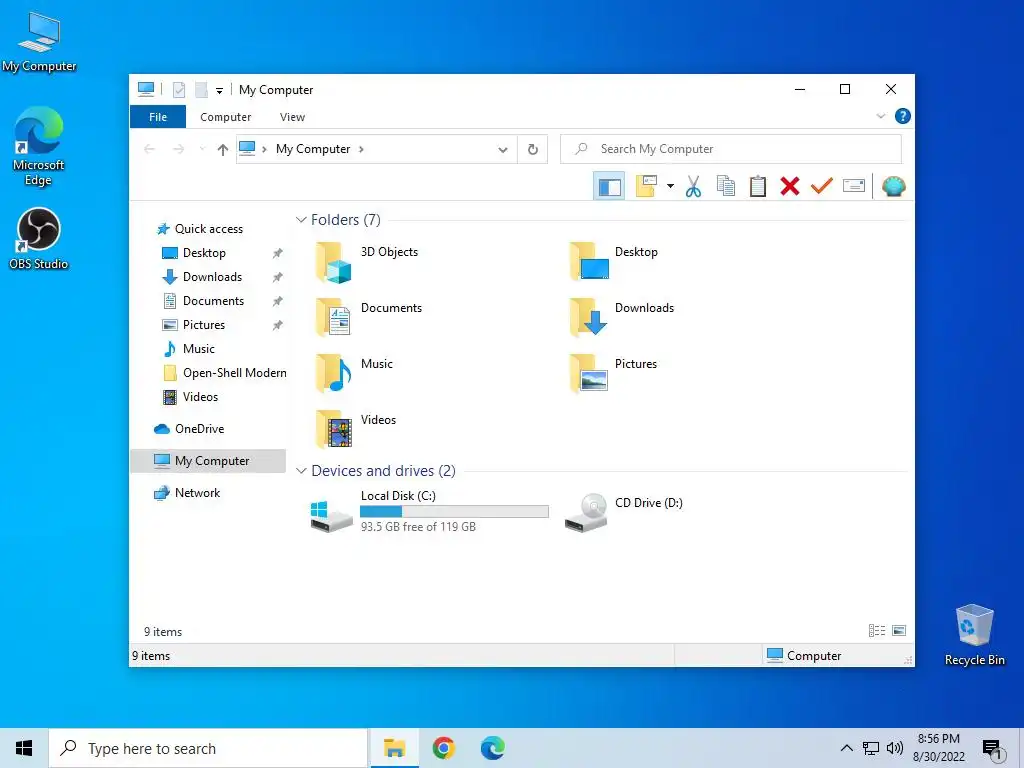Select Open-Shell Modern in navigation pane
This screenshot has width=1024, height=768.
click(225, 373)
